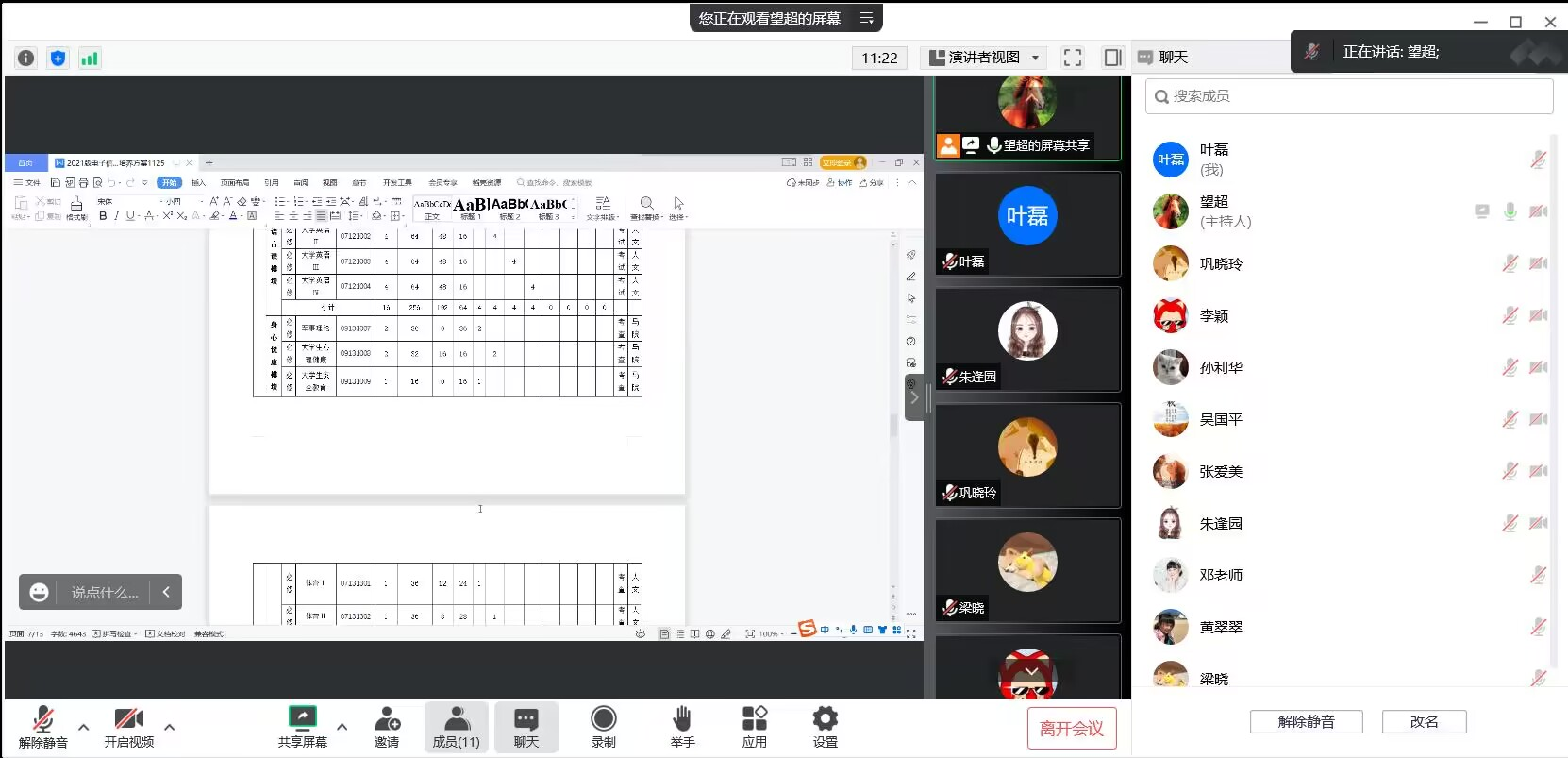The width and height of the screenshot is (1568, 758).
Task: Click the font color A swatch in WPS
Action: [233, 215]
